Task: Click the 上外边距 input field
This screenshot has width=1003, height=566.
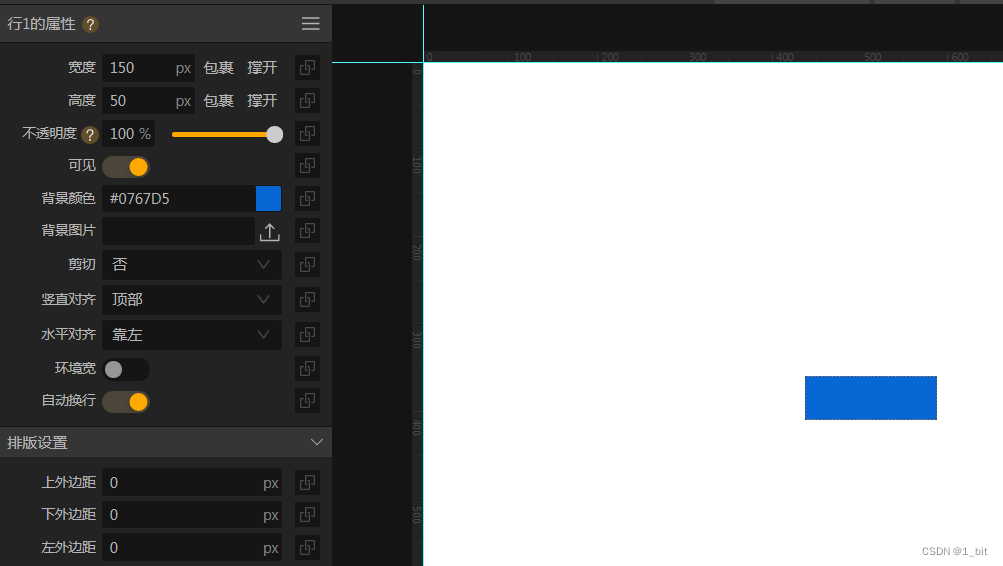Action: (192, 483)
